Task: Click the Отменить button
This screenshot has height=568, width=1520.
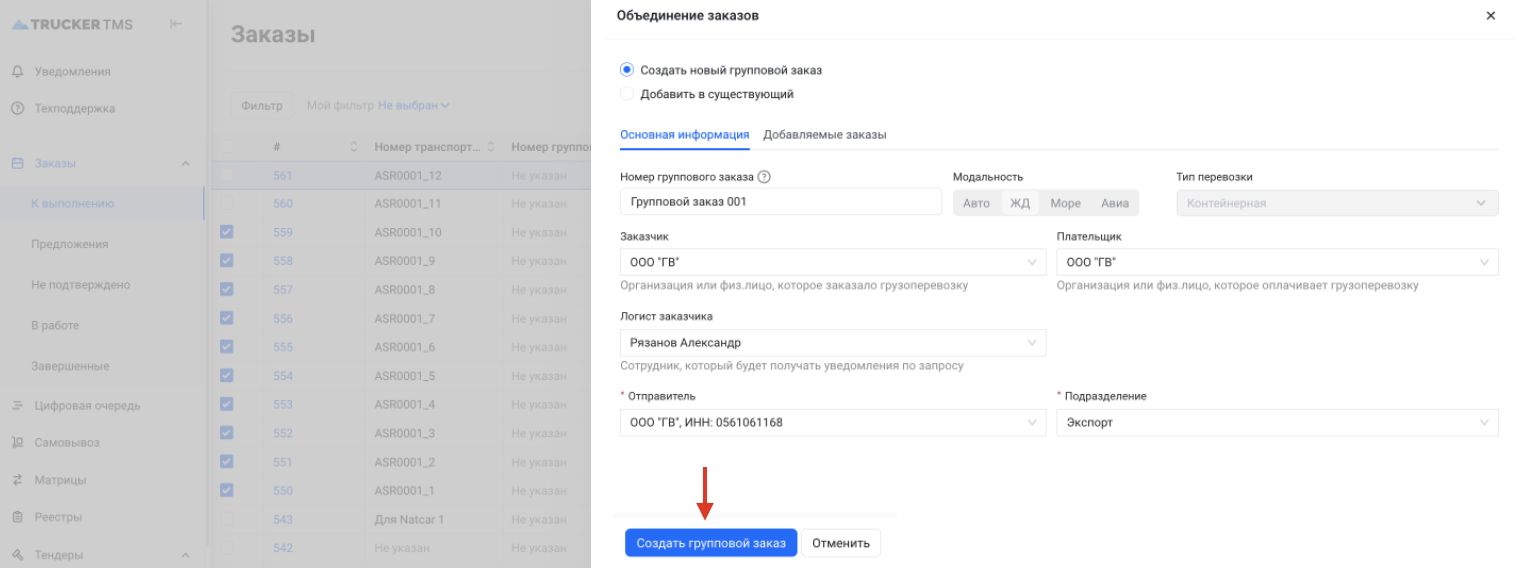Action: [x=841, y=543]
